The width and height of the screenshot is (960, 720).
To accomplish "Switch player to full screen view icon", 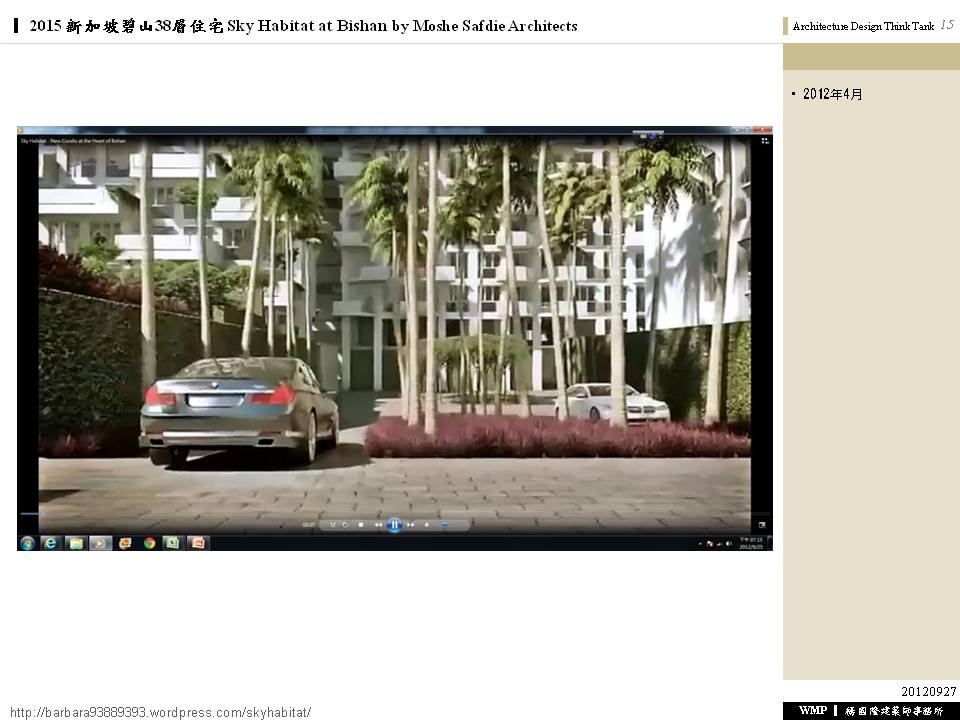I will coord(762,524).
